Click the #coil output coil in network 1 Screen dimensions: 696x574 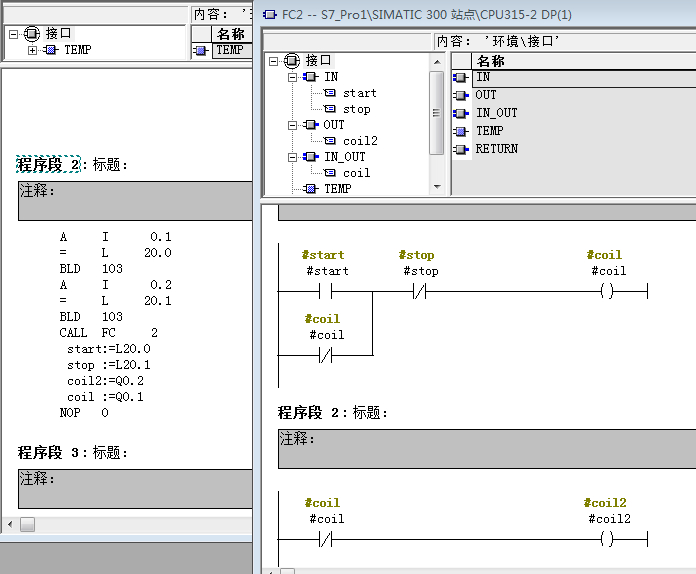pos(607,292)
